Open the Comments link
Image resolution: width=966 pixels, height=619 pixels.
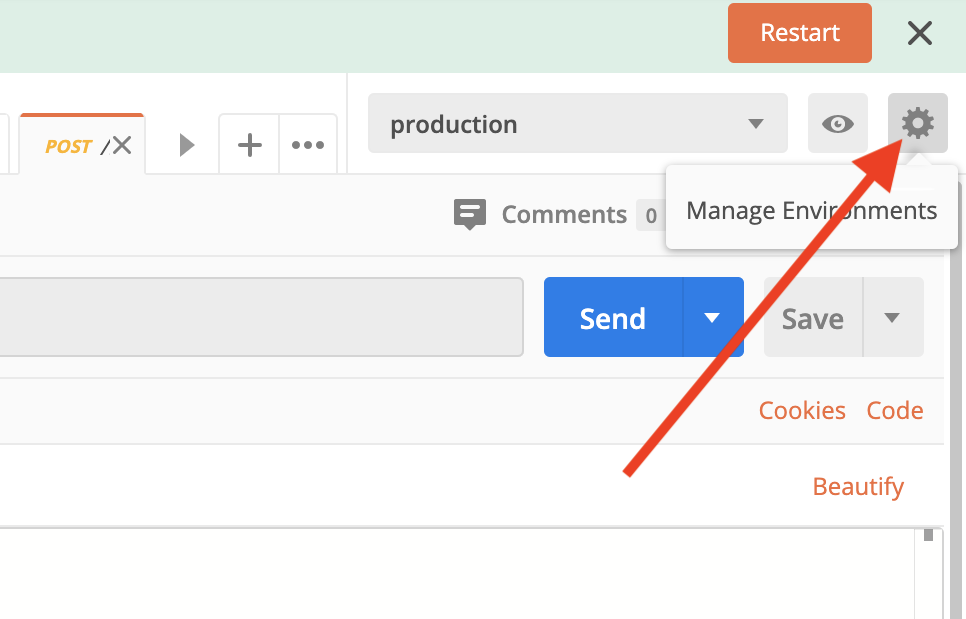click(564, 214)
